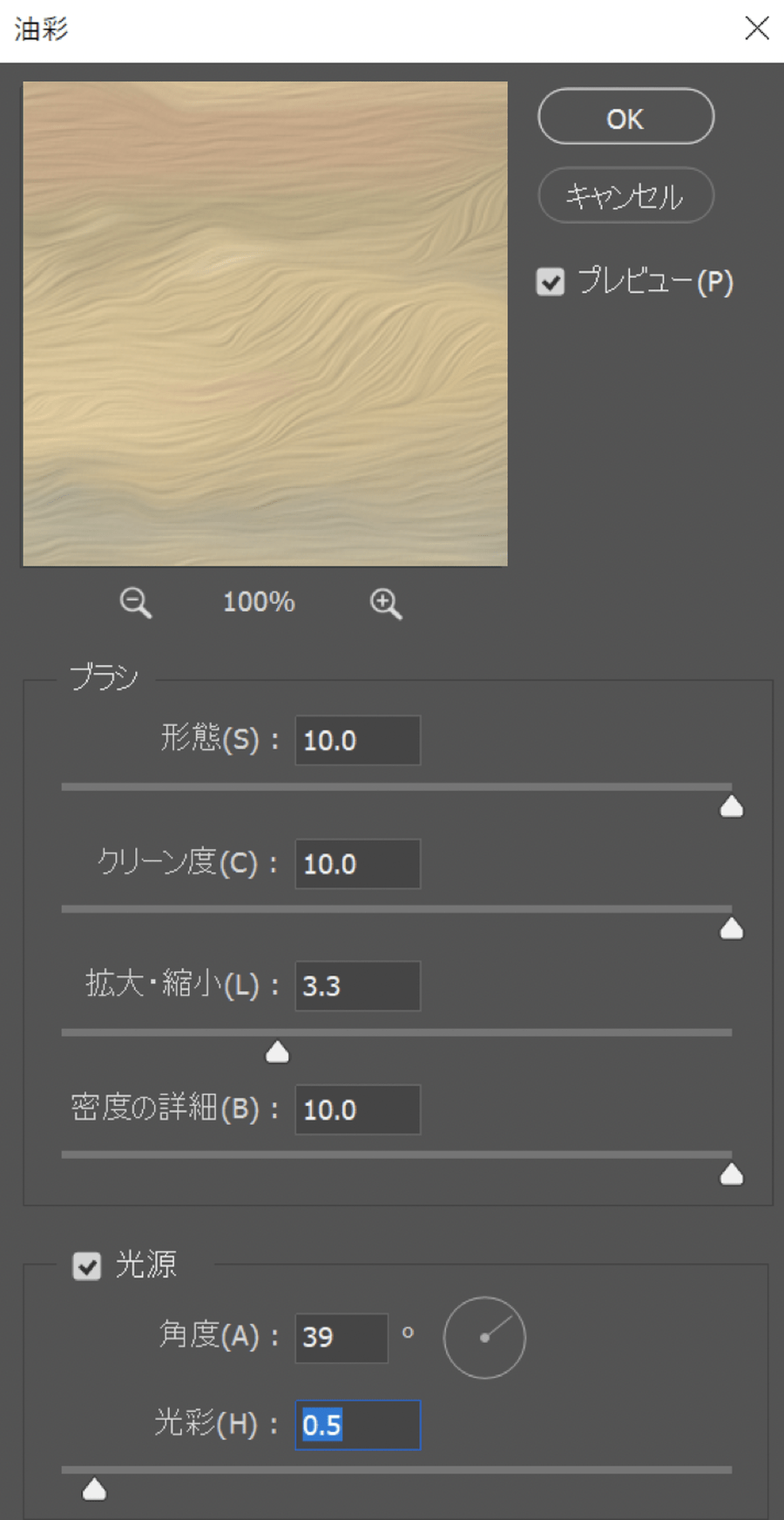The image size is (784, 1520).
Task: Click the 密度の詳細(B) value field
Action: tap(358, 1109)
